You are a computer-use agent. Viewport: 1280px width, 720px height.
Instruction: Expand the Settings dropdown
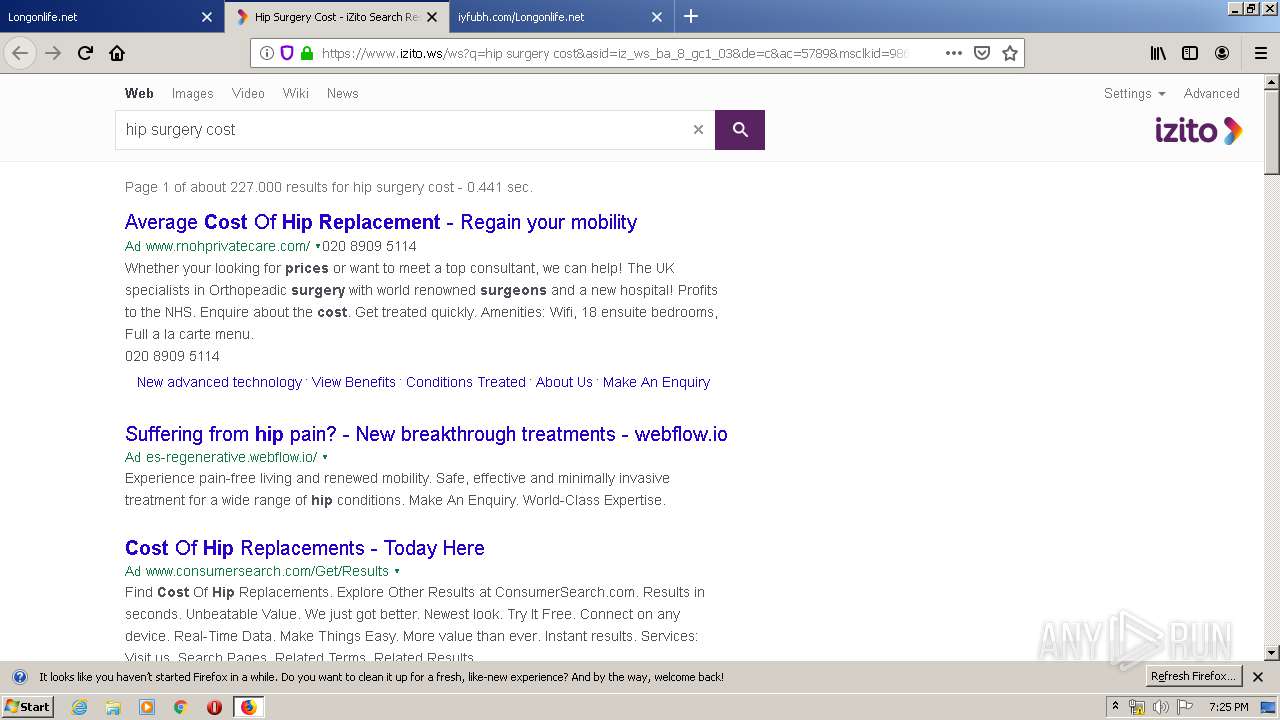[x=1134, y=93]
